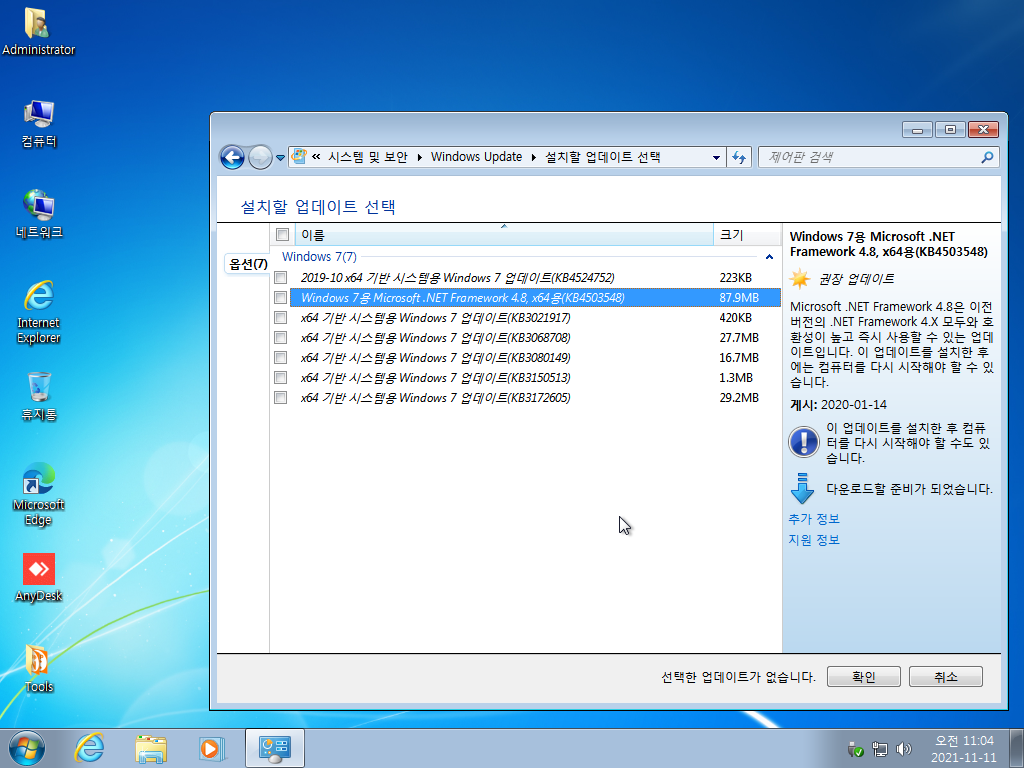Click the forward navigation arrow

pos(260,157)
